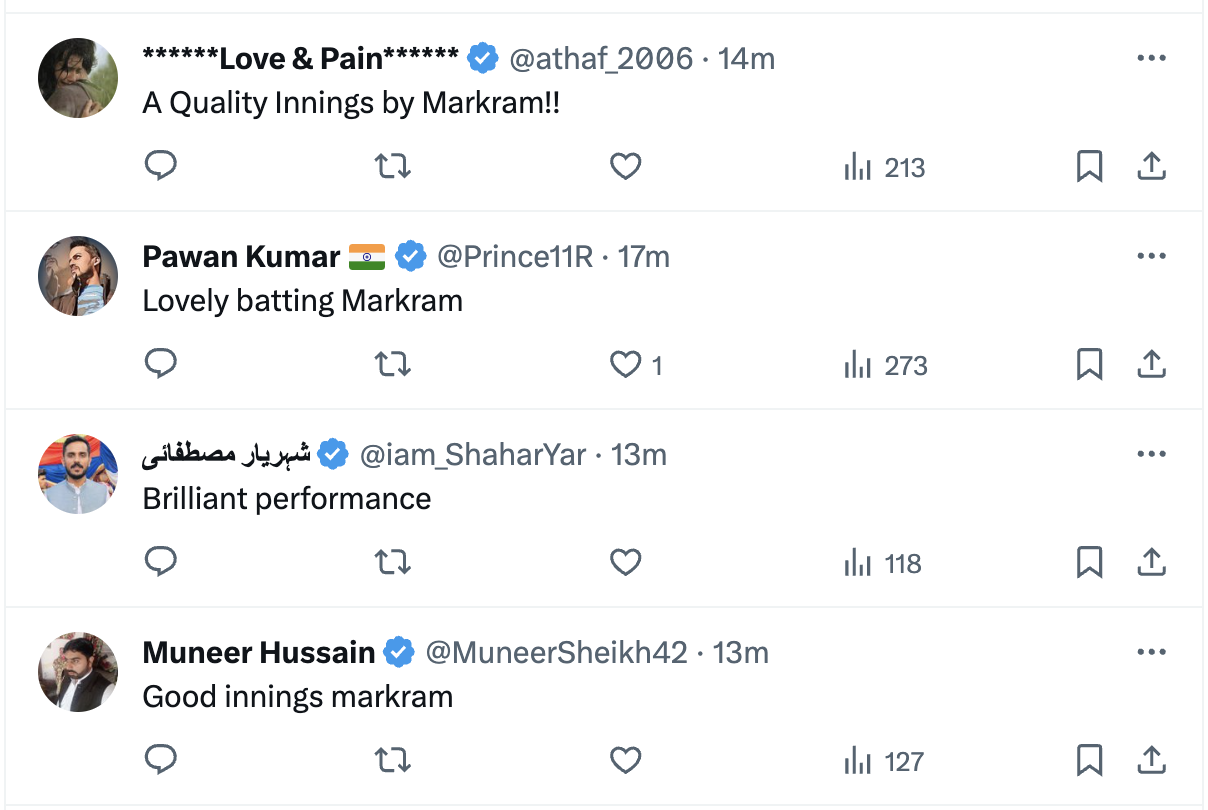Like the 'Brilliant performance' tweet

(x=625, y=562)
